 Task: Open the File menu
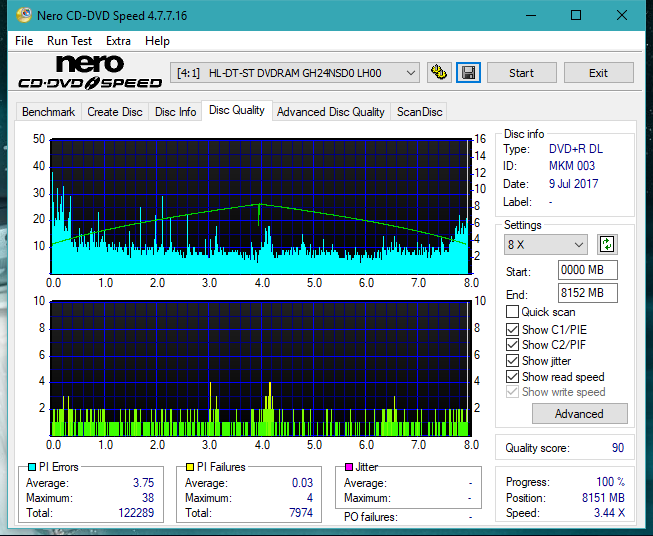pos(24,41)
